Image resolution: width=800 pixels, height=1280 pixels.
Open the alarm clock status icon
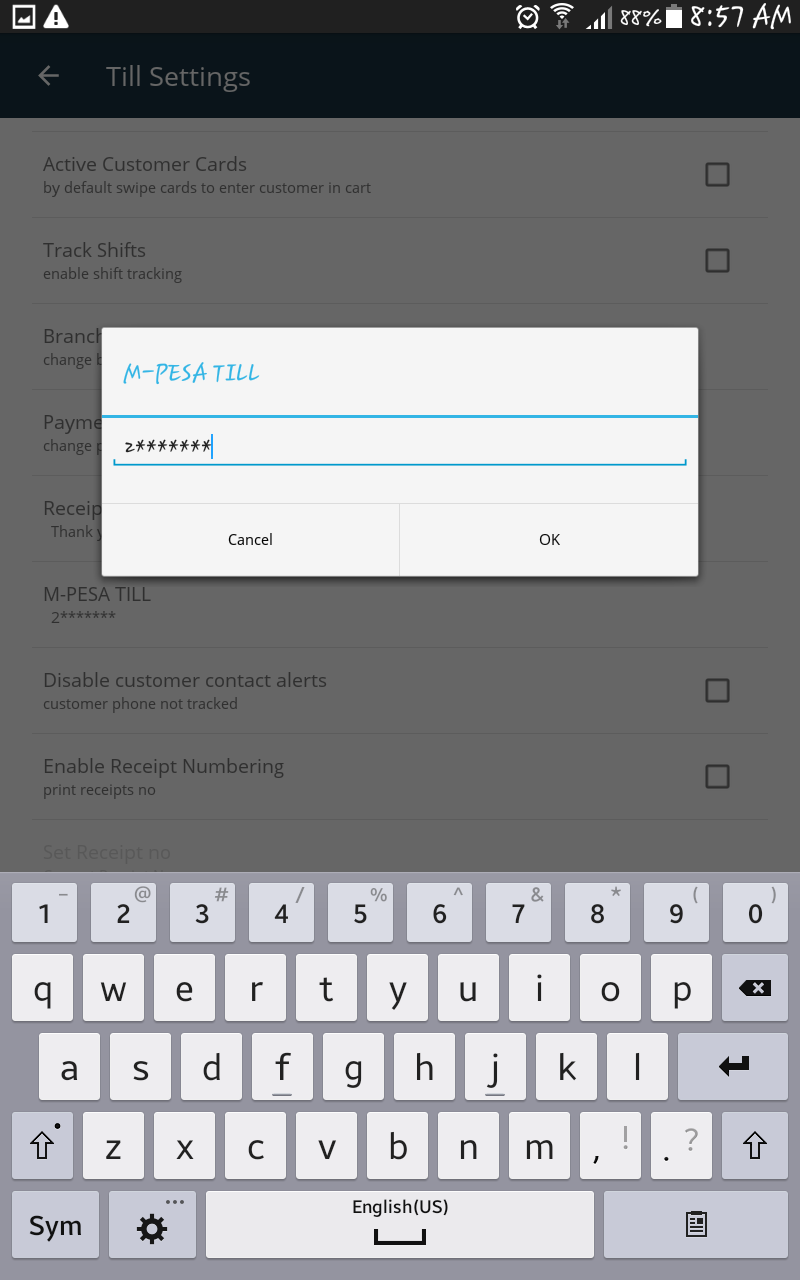click(527, 16)
